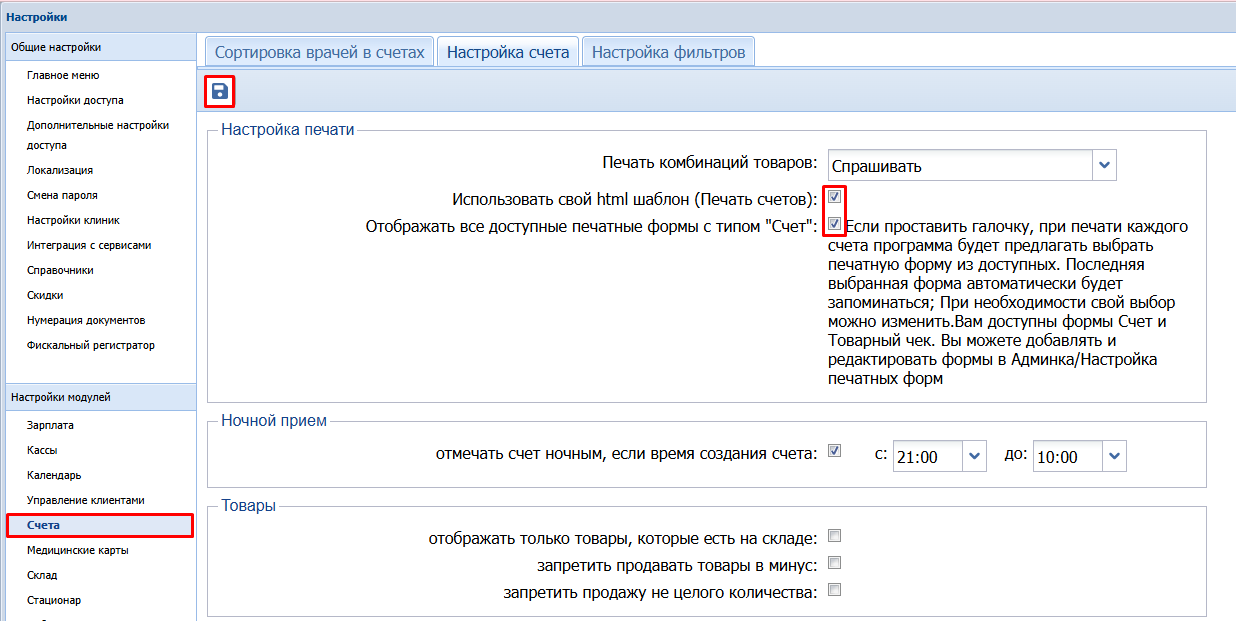This screenshot has width=1236, height=621.
Task: Open Главное меню in sidebar
Action: (x=63, y=75)
